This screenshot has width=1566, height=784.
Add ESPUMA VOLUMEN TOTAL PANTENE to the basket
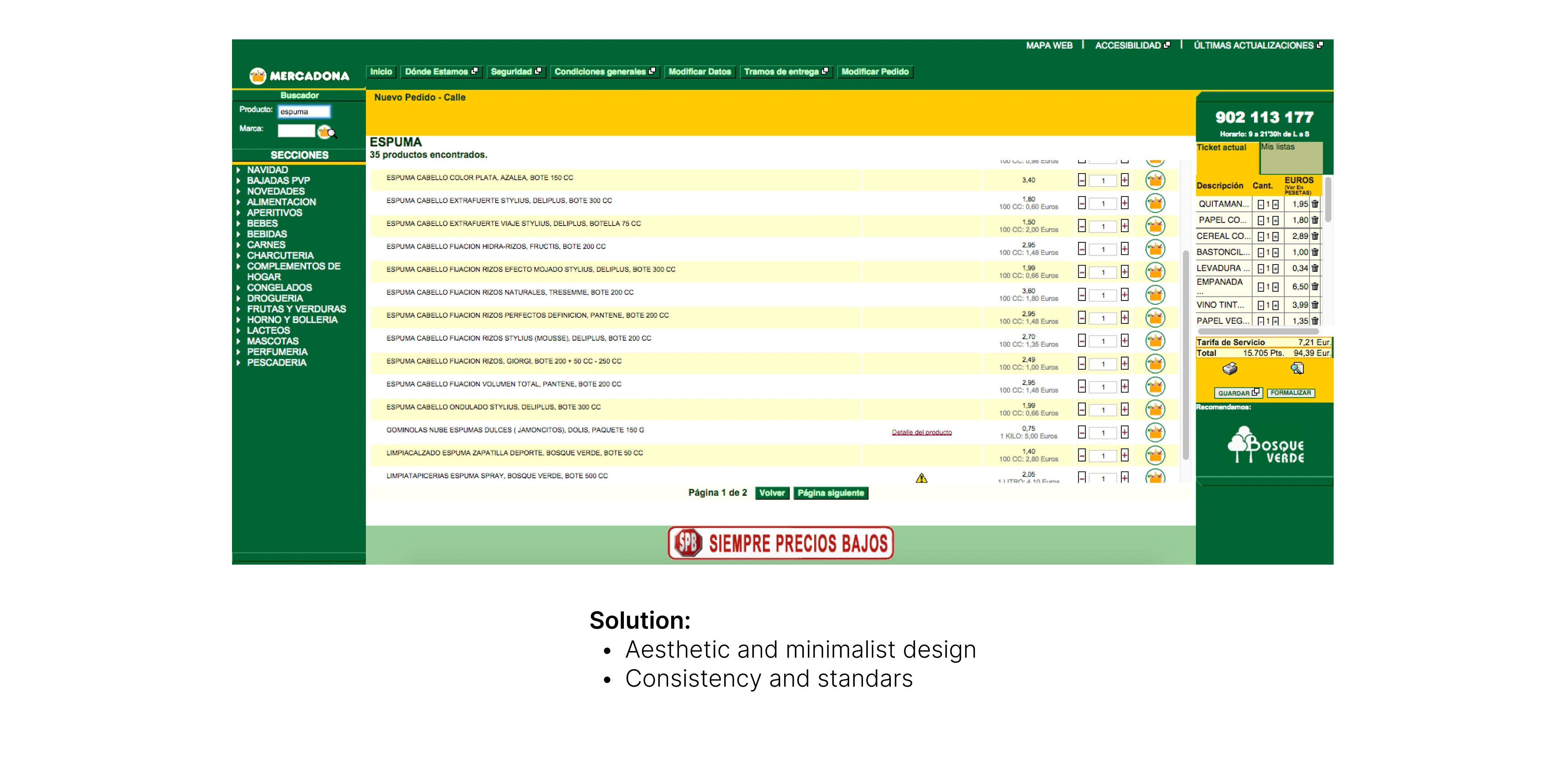pos(1154,386)
